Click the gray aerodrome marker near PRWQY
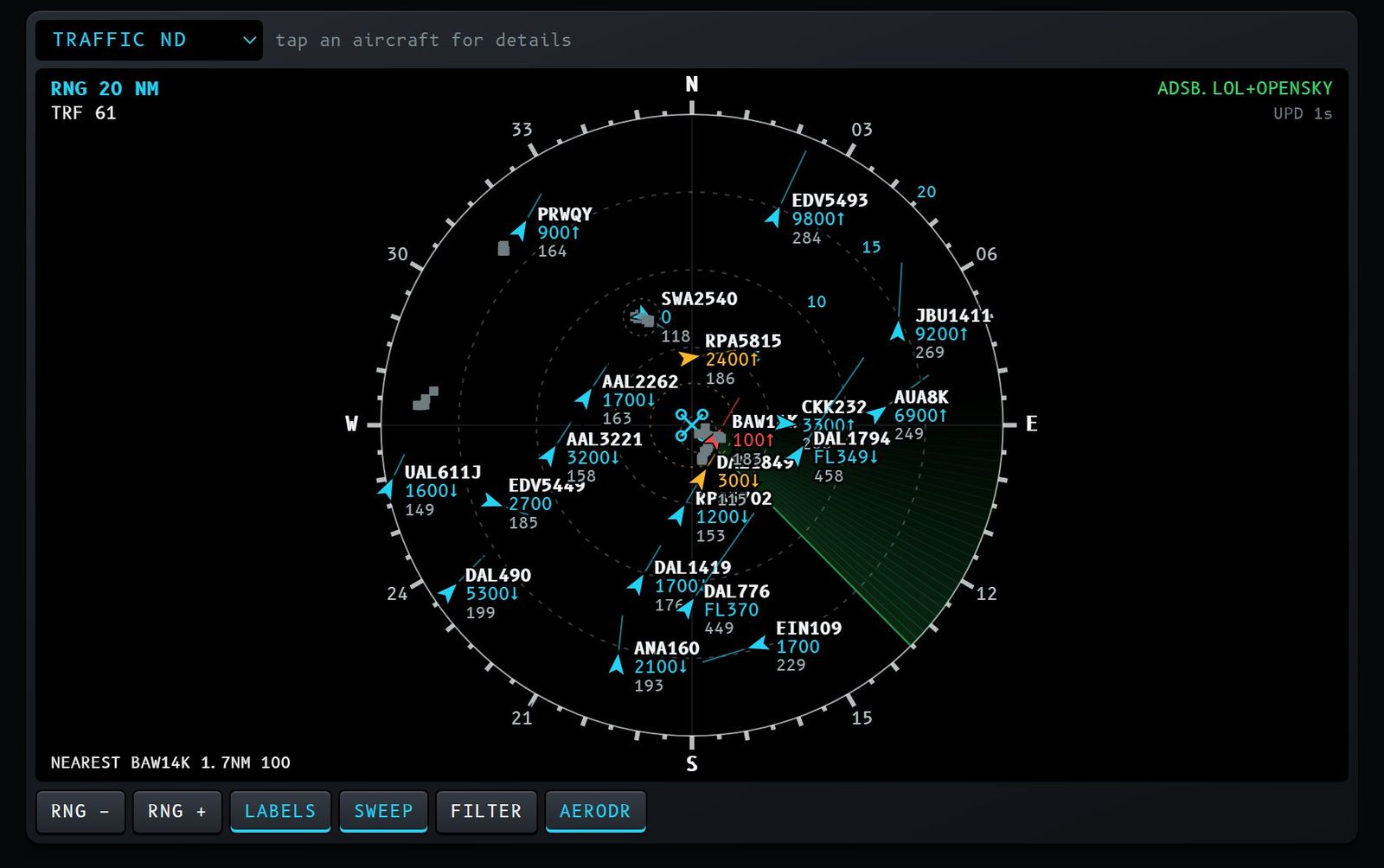This screenshot has width=1384, height=868. 503,249
